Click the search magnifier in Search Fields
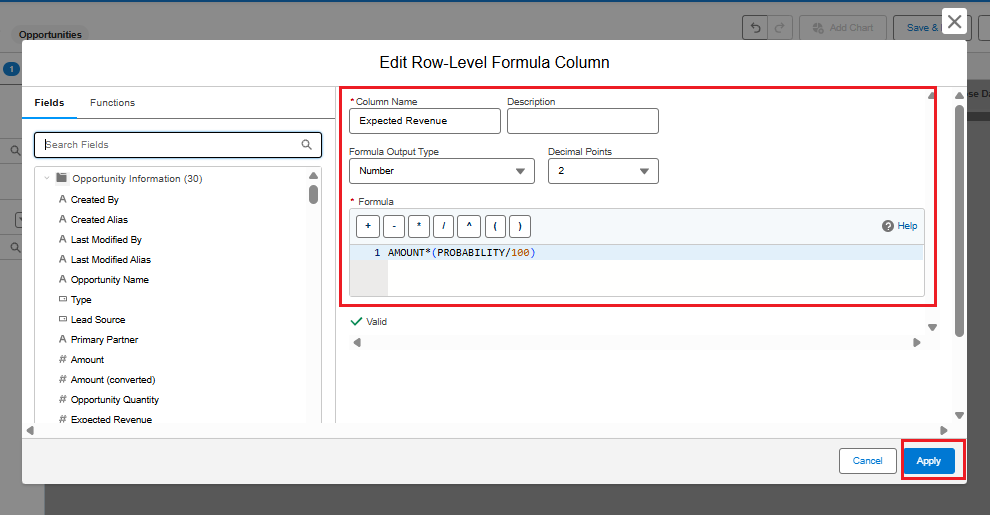 307,145
